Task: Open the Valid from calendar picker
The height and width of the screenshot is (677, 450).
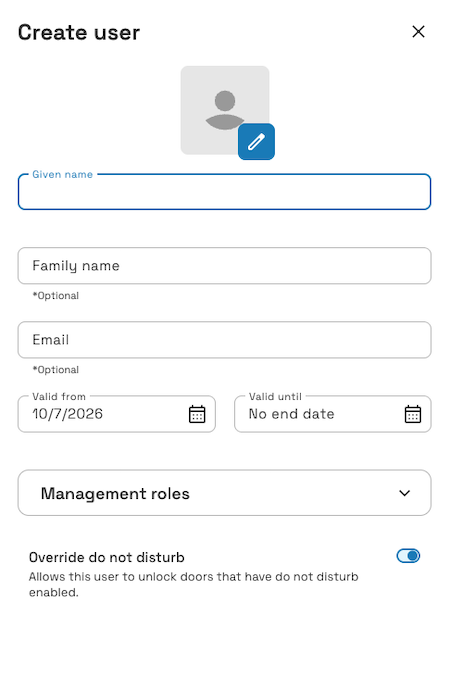Action: click(197, 414)
